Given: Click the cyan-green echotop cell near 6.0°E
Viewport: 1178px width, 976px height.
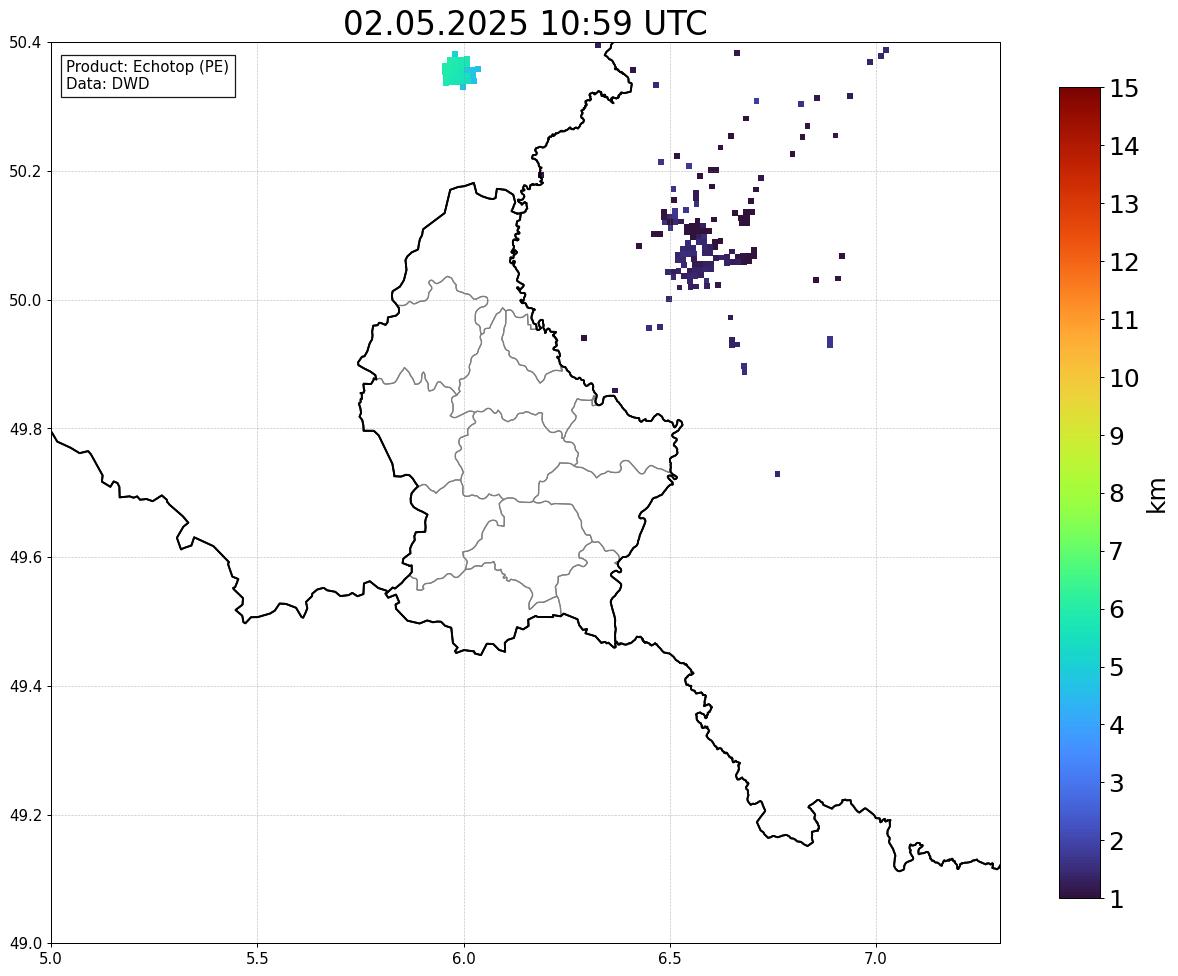Looking at the screenshot, I should [x=460, y=71].
